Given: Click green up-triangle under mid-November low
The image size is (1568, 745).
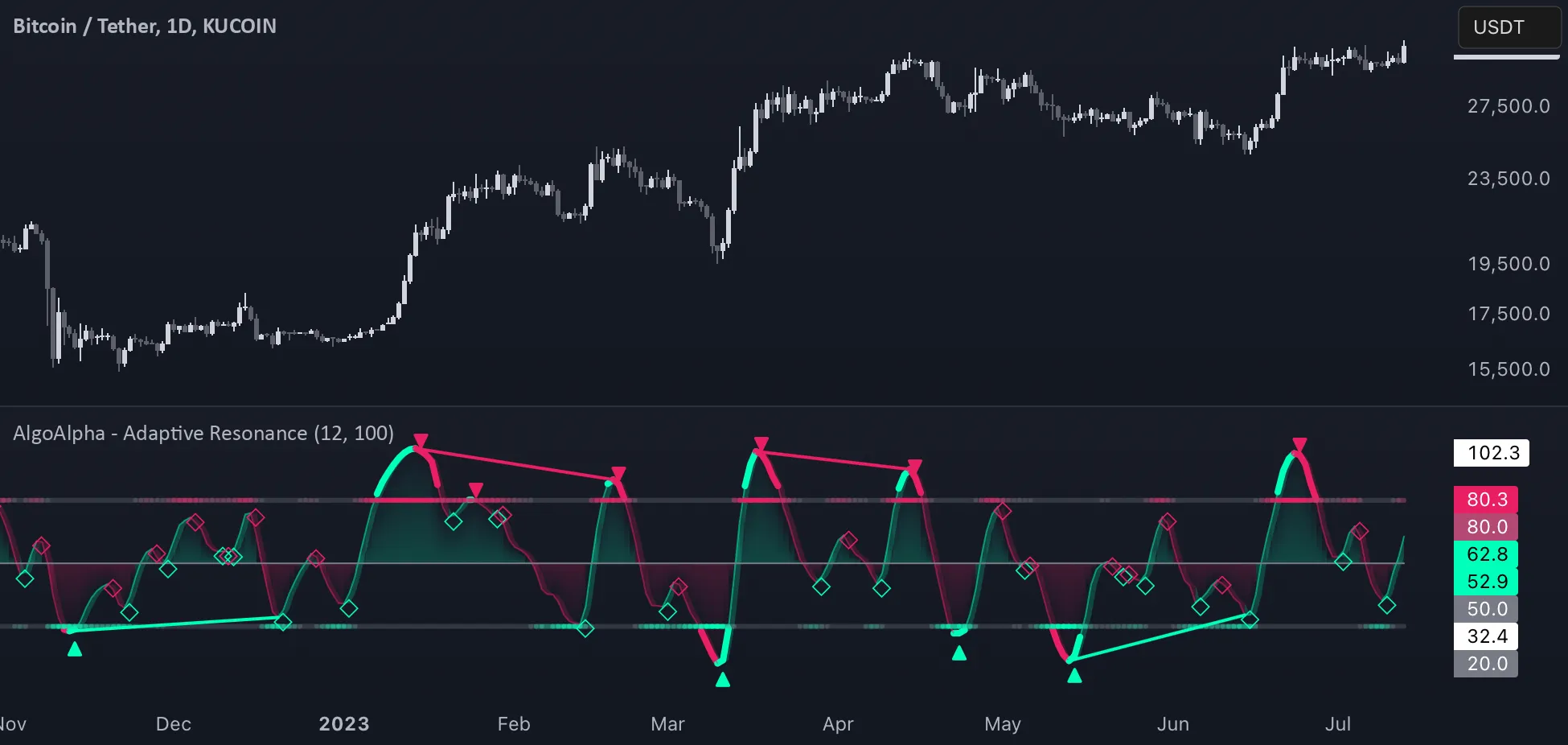Looking at the screenshot, I should (x=75, y=649).
